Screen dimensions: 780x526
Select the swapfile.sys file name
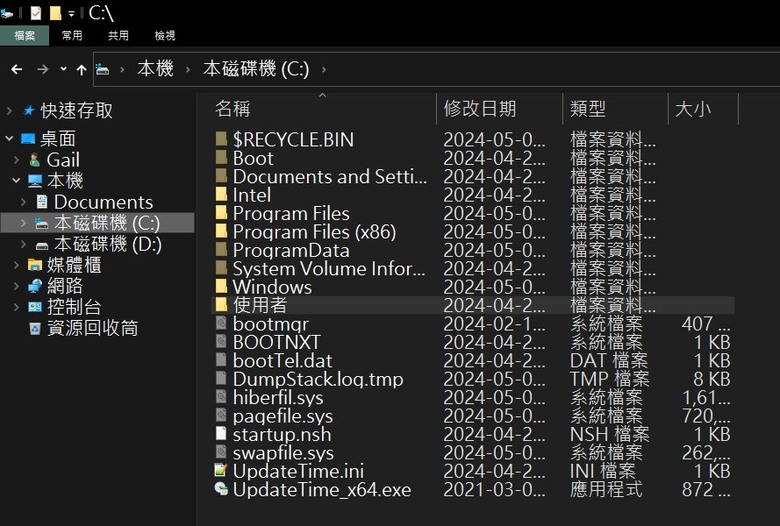[x=283, y=453]
